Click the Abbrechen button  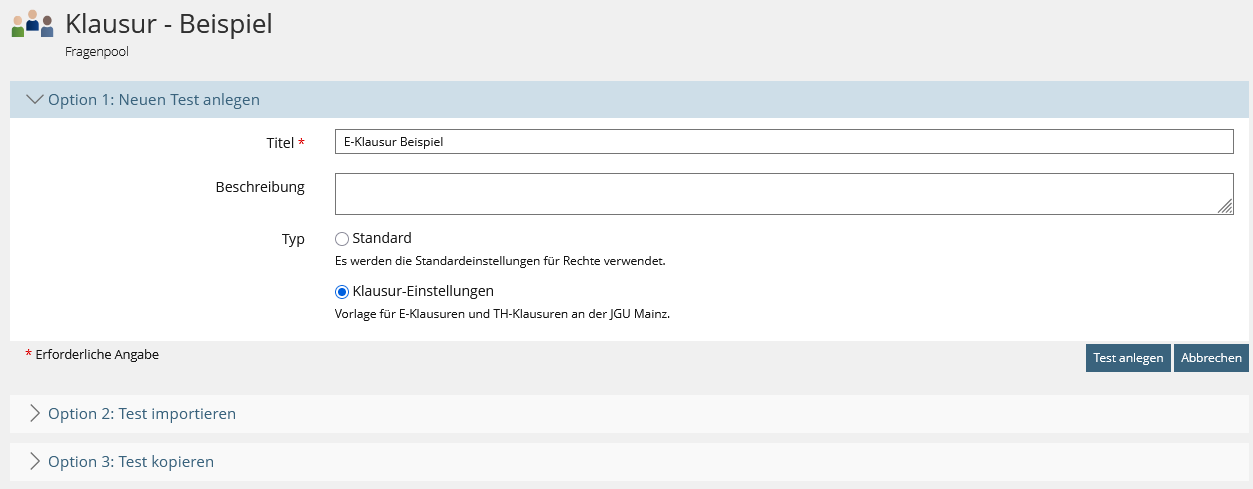coord(1211,358)
